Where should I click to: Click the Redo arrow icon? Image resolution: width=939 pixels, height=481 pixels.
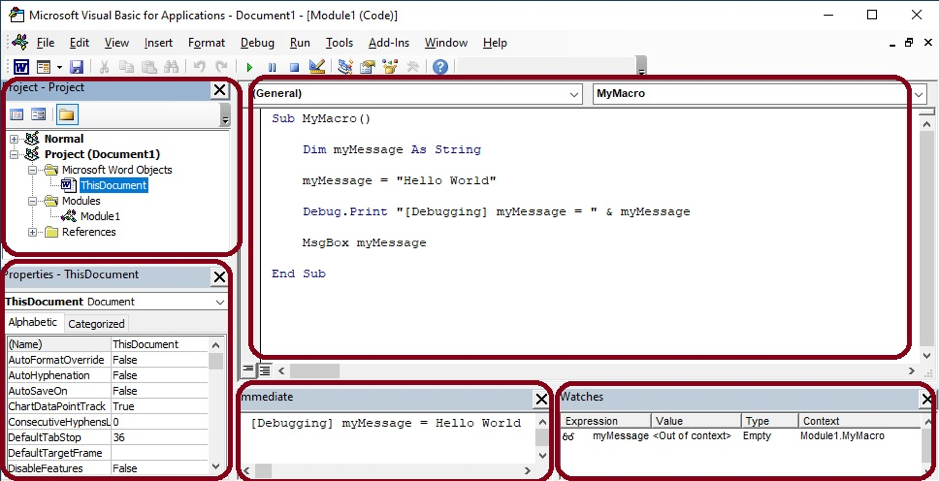pos(222,66)
